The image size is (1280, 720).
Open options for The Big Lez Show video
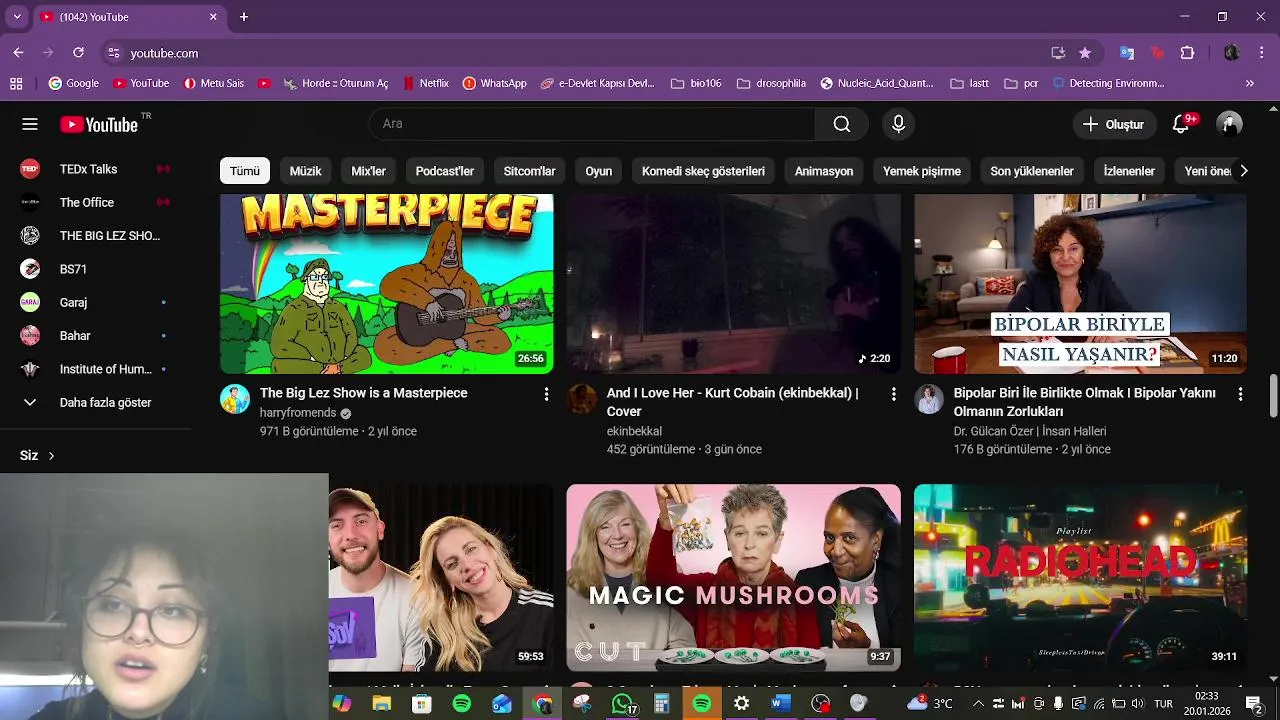point(546,394)
